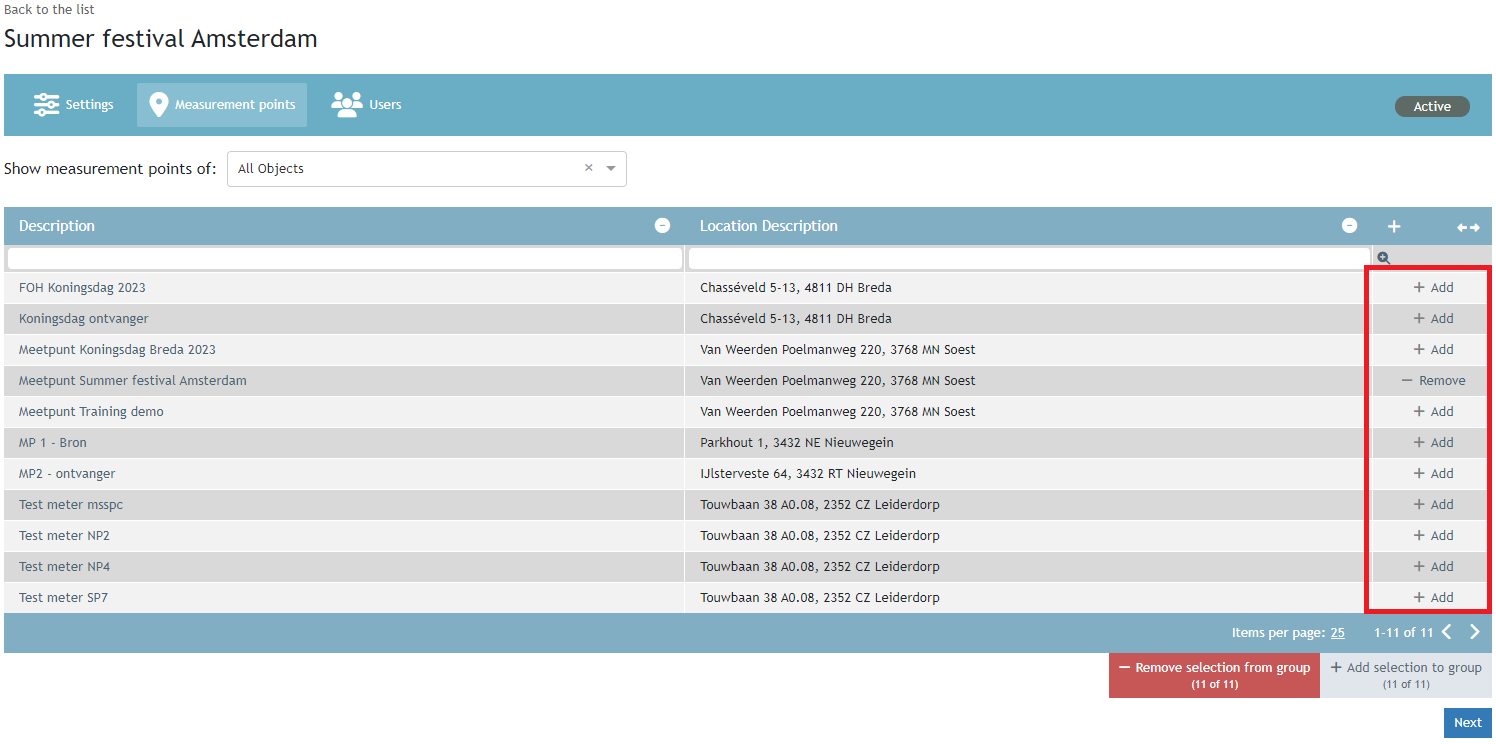Follow the Back to the list link
The image size is (1496, 744).
pyautogui.click(x=50, y=9)
